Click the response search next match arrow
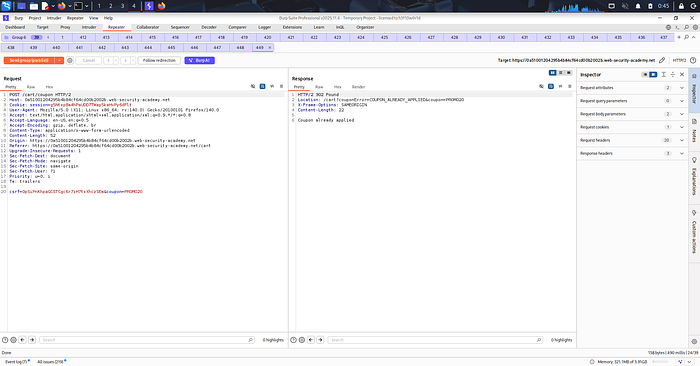The image size is (700, 366). click(x=321, y=340)
